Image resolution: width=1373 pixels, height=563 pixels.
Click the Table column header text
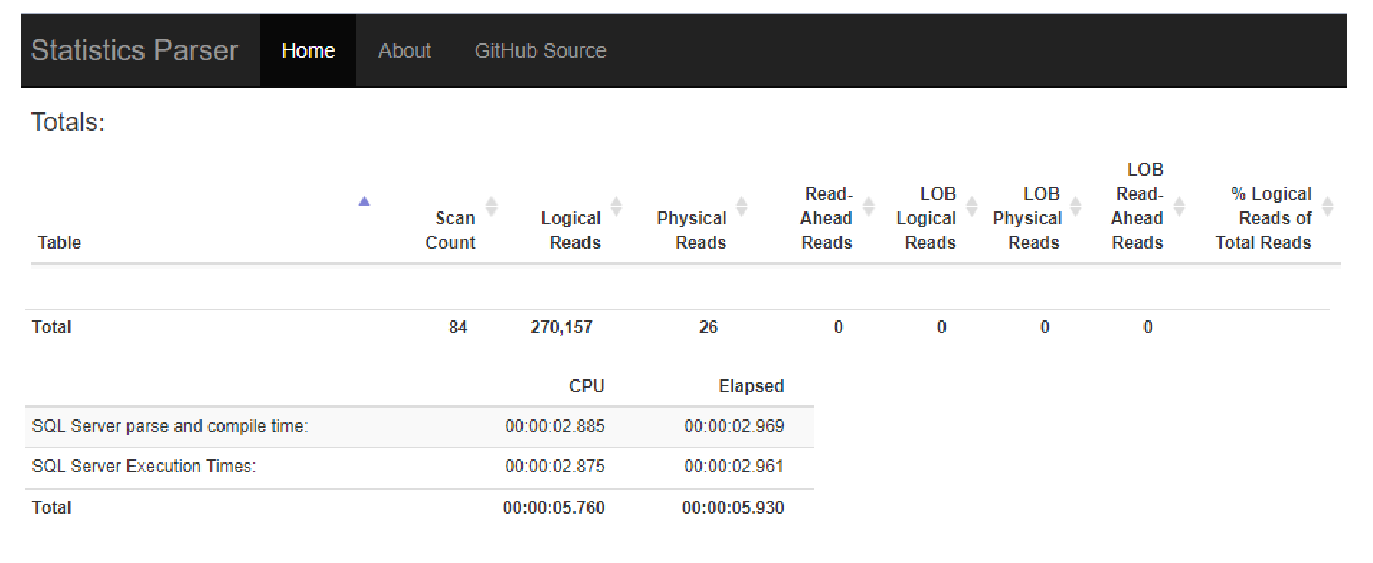pos(59,243)
